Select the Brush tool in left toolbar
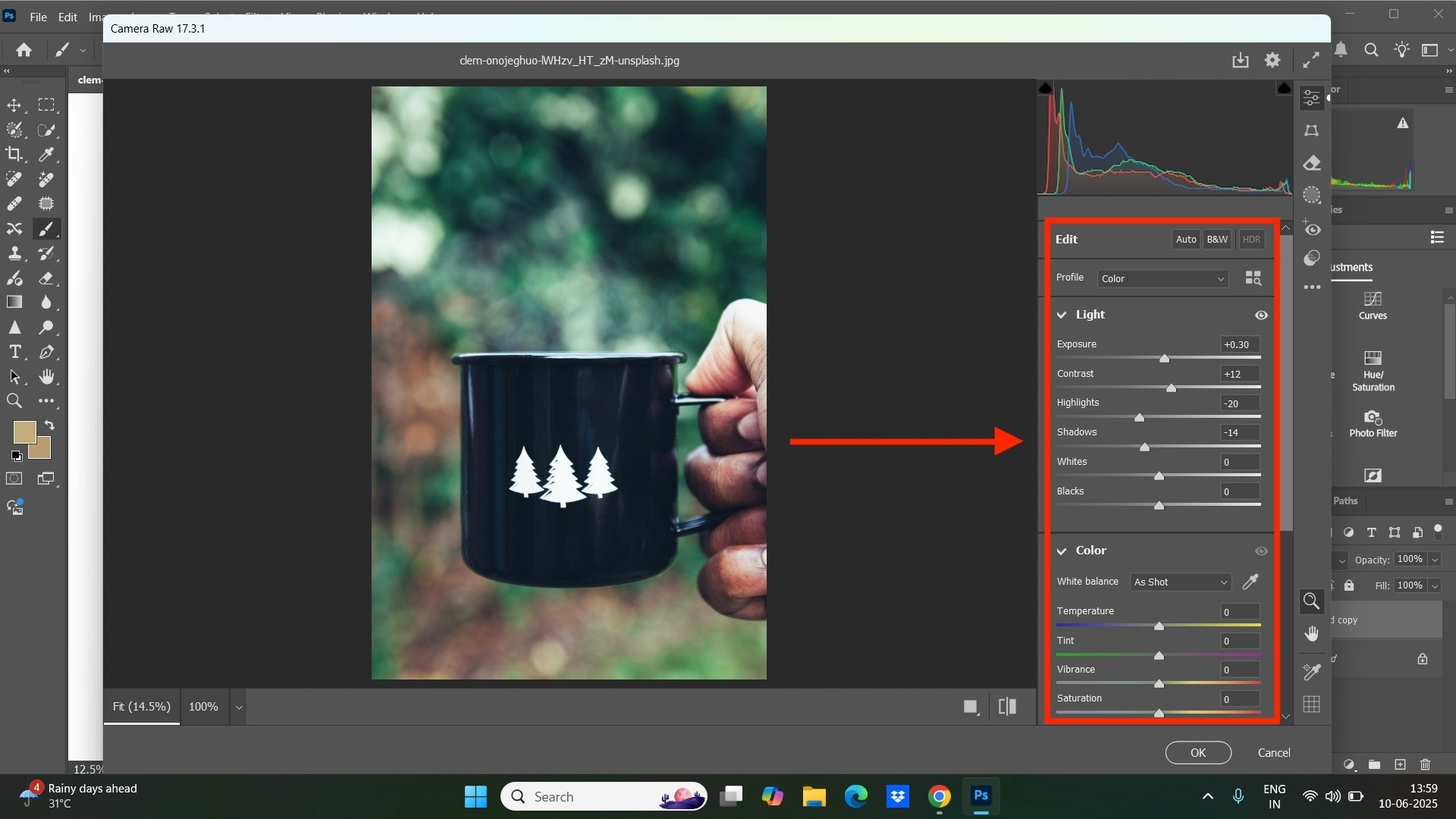This screenshot has height=819, width=1456. pyautogui.click(x=46, y=228)
